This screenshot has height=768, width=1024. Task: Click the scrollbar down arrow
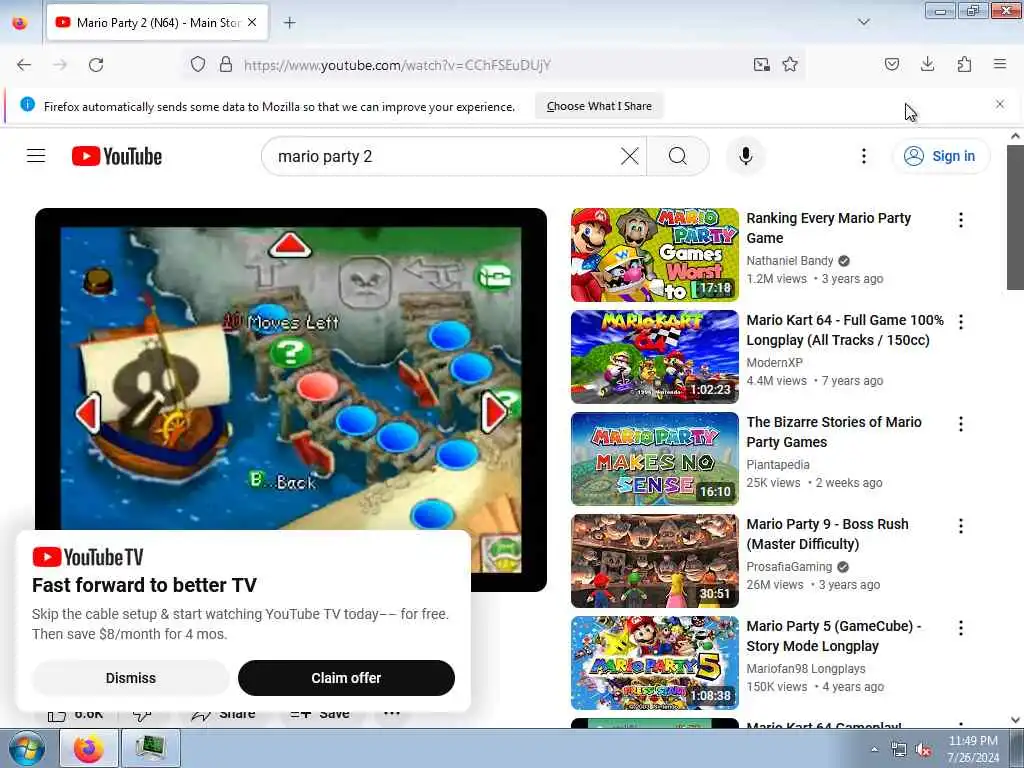point(1015,720)
